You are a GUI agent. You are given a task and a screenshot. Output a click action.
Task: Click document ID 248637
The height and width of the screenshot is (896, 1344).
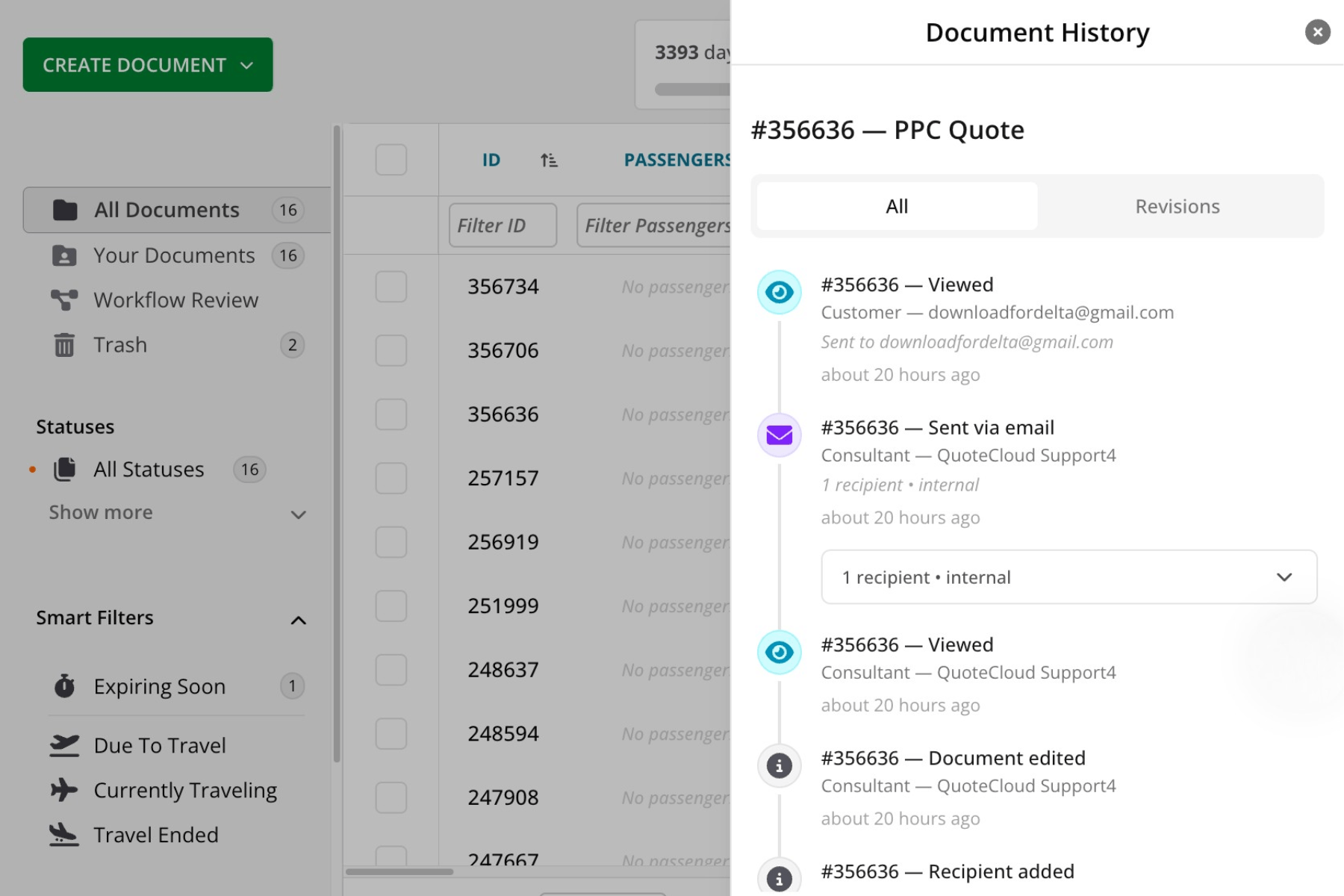click(503, 670)
